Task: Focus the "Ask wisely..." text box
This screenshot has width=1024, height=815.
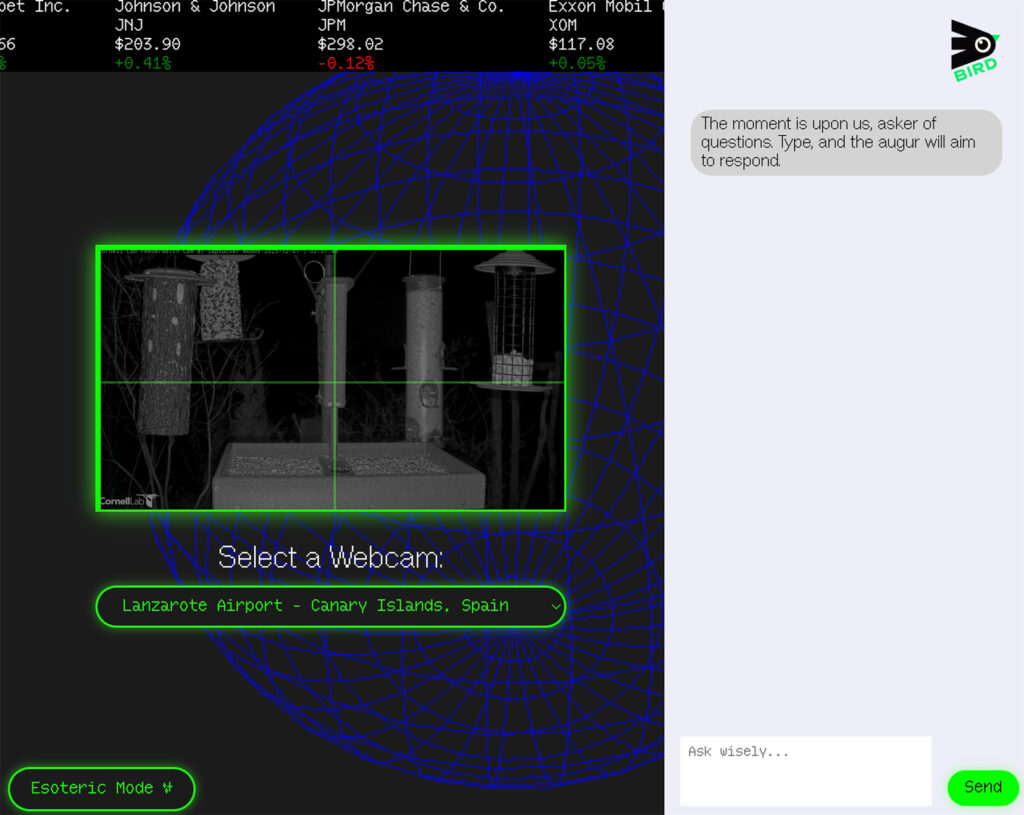Action: point(805,770)
